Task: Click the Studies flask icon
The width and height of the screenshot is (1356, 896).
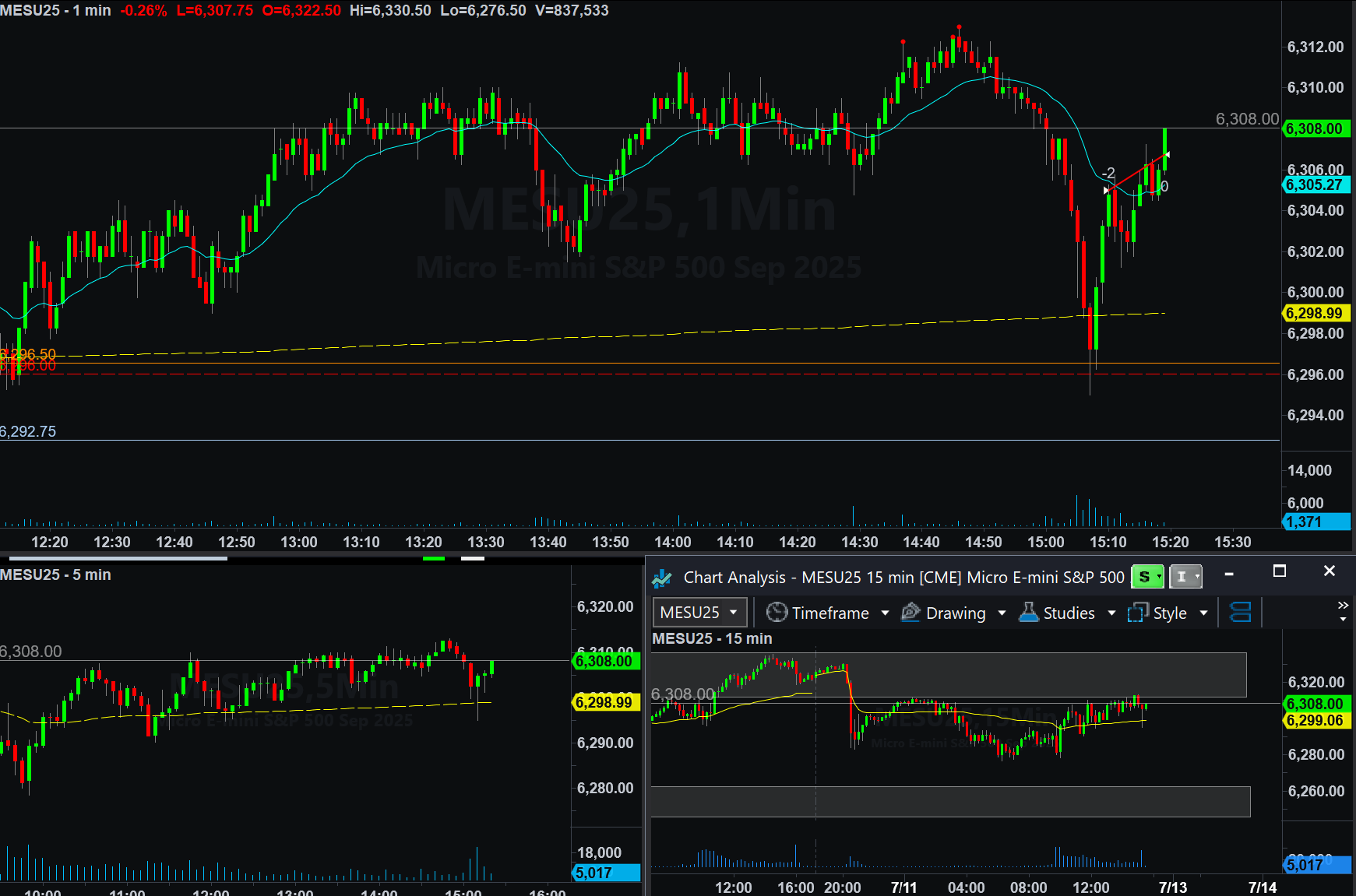Action: coord(1029,613)
